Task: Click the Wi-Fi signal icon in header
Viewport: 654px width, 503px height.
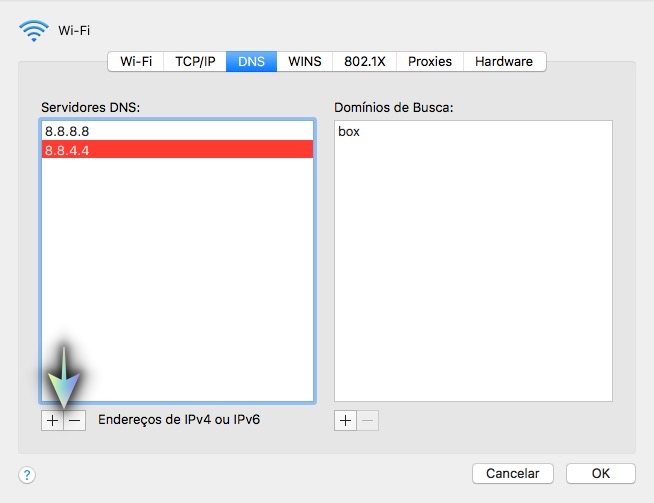Action: (x=33, y=30)
